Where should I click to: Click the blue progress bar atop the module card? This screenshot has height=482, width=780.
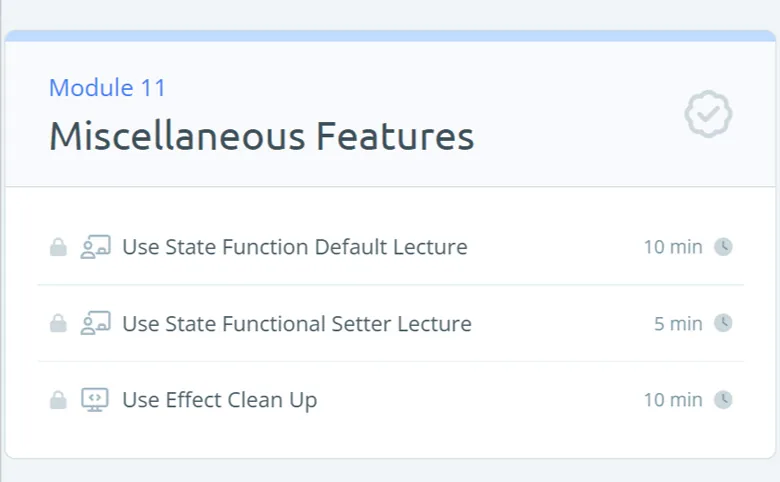pos(390,36)
